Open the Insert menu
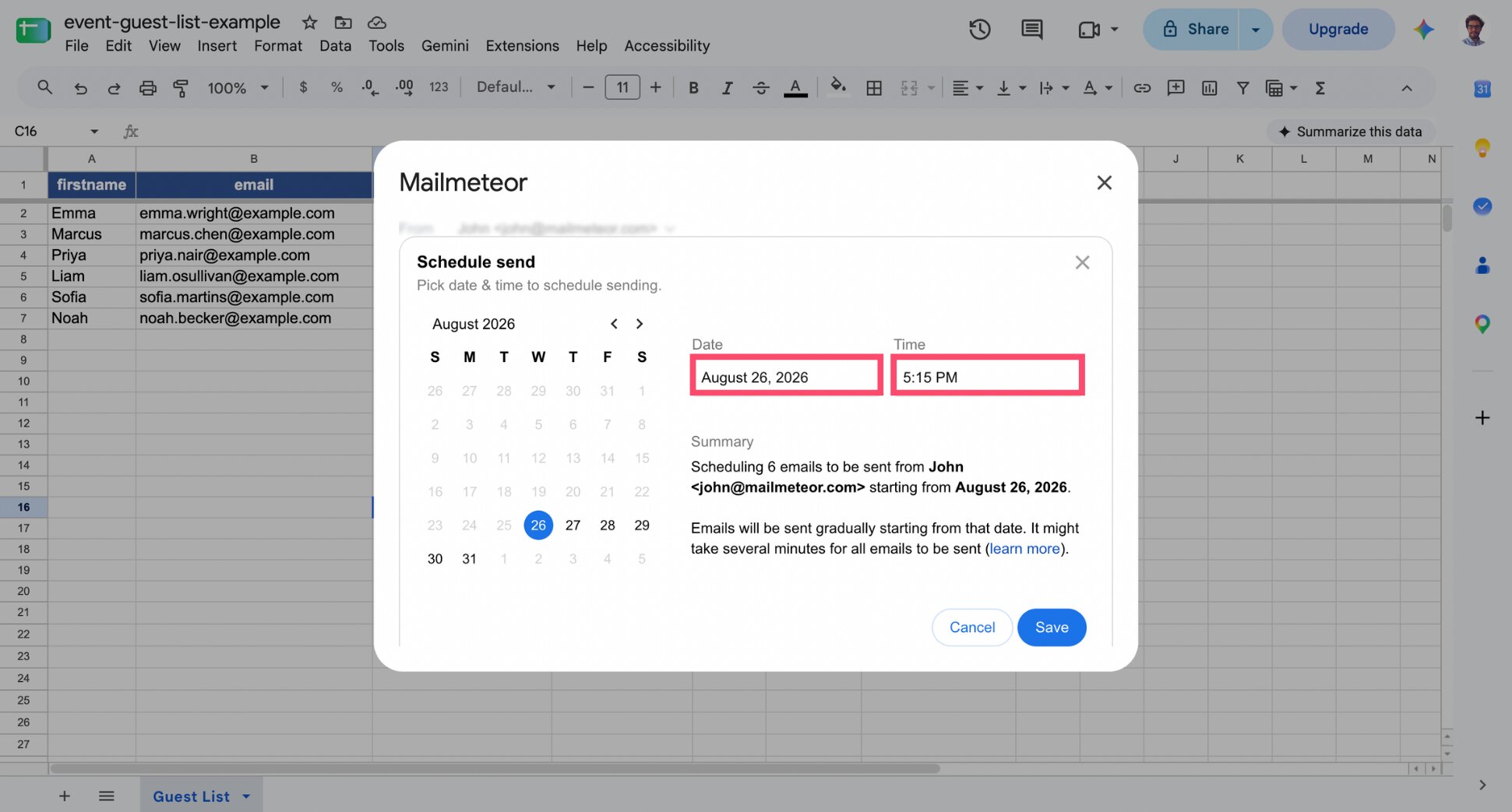This screenshot has height=812, width=1512. pos(217,46)
